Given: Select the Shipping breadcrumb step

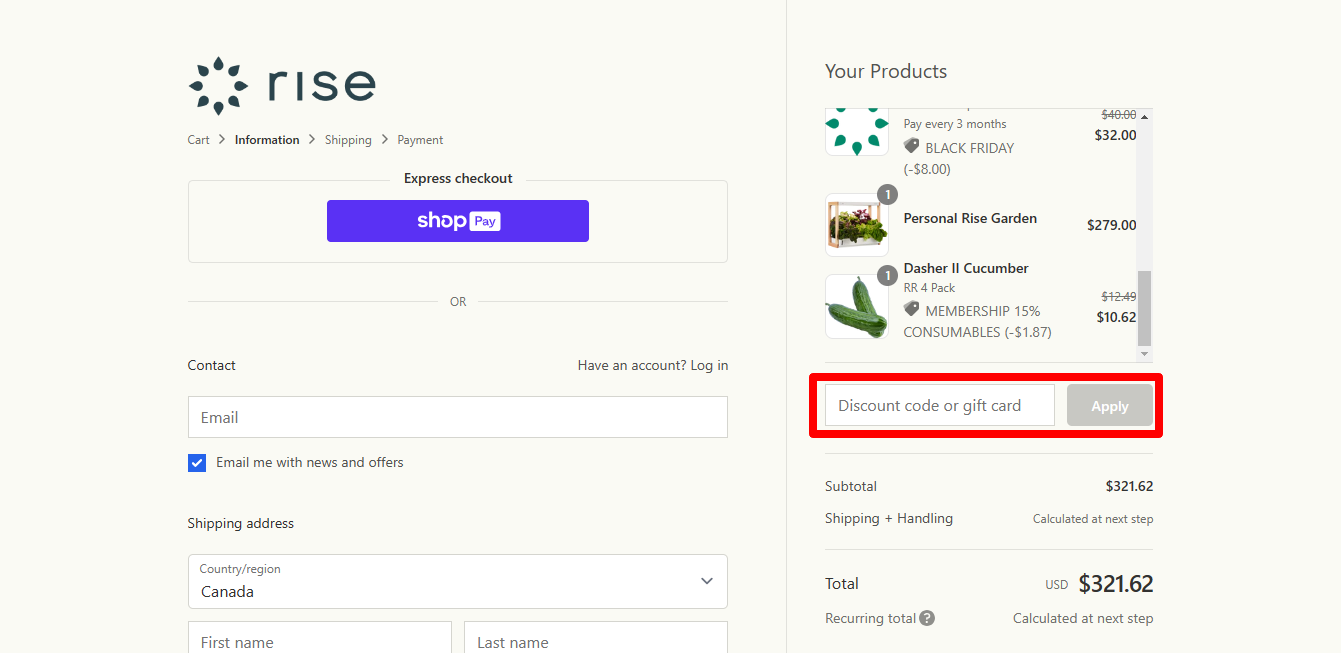Looking at the screenshot, I should [x=348, y=140].
